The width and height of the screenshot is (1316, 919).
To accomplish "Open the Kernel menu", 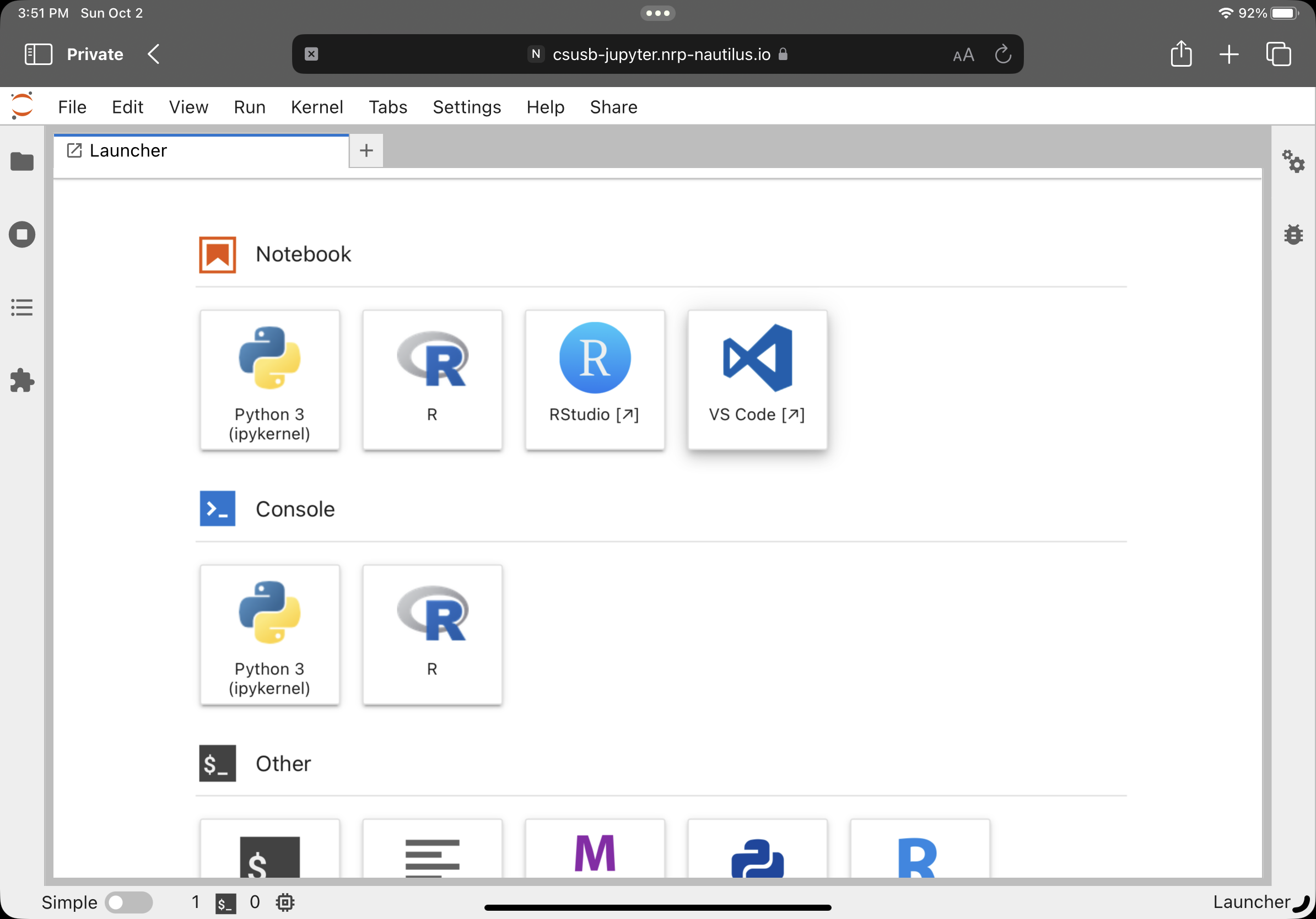I will [x=317, y=106].
